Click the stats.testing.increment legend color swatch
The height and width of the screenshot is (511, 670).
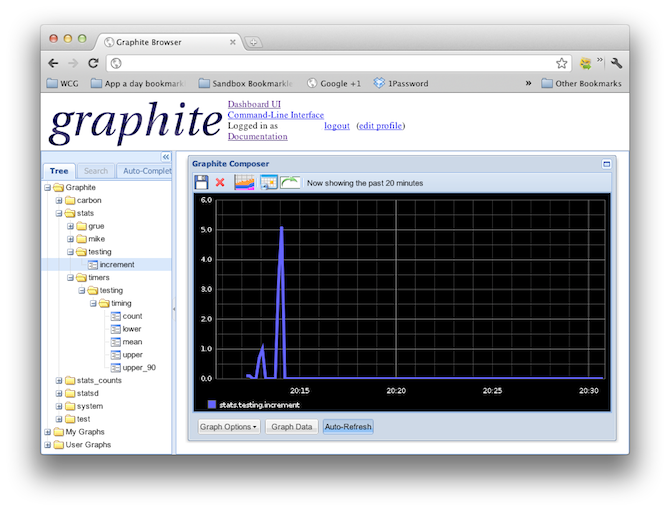212,405
